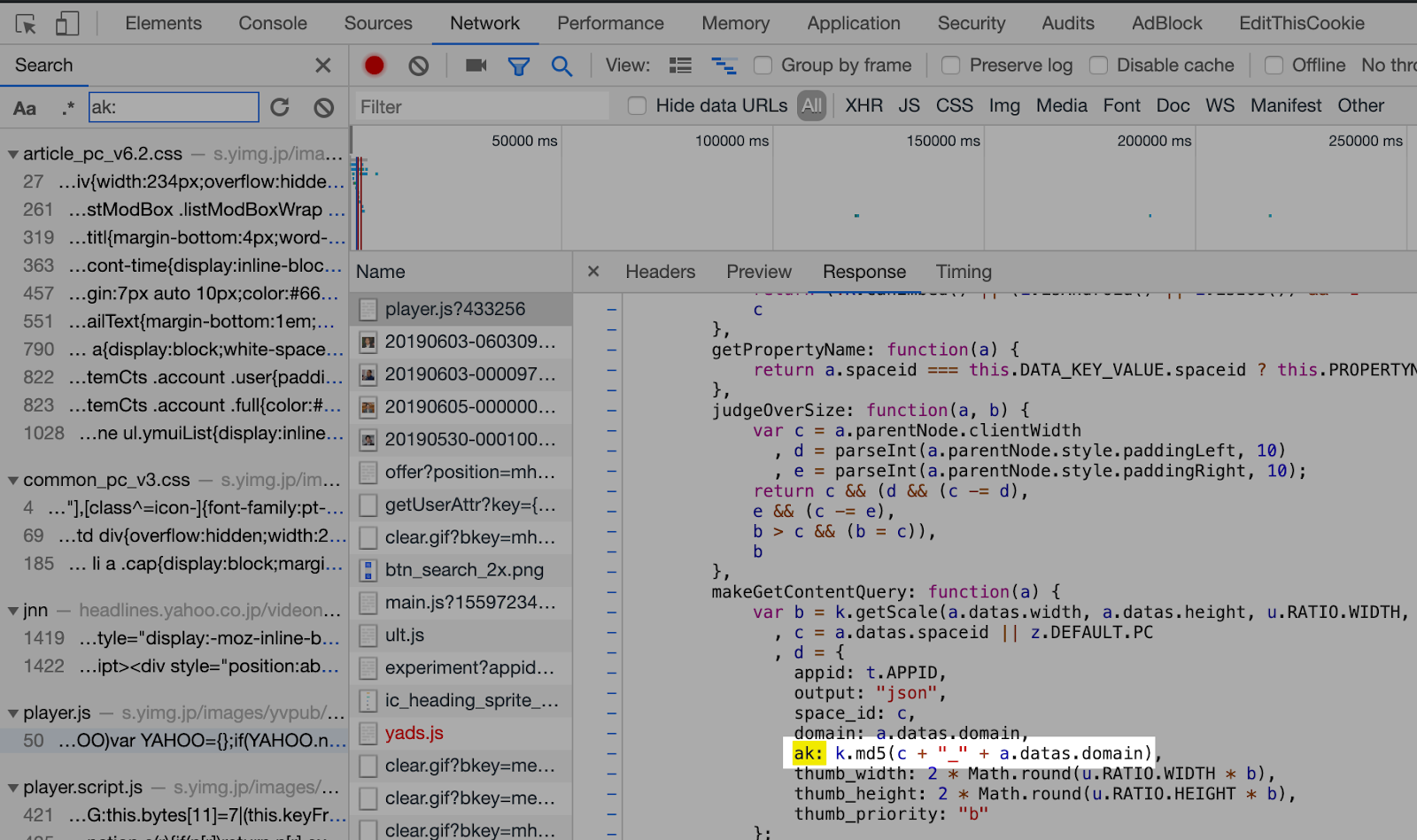The height and width of the screenshot is (840, 1417).
Task: Switch to the Headers tab
Action: (x=660, y=272)
